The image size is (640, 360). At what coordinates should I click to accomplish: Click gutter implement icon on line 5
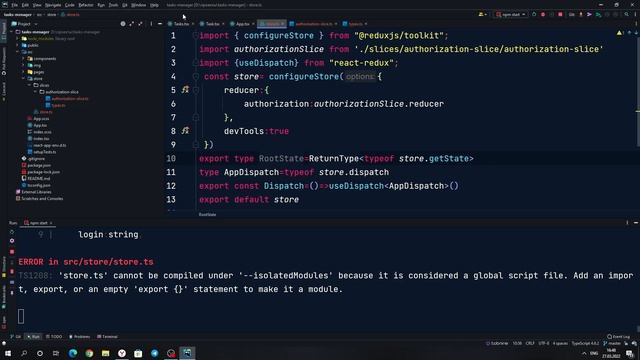point(185,89)
